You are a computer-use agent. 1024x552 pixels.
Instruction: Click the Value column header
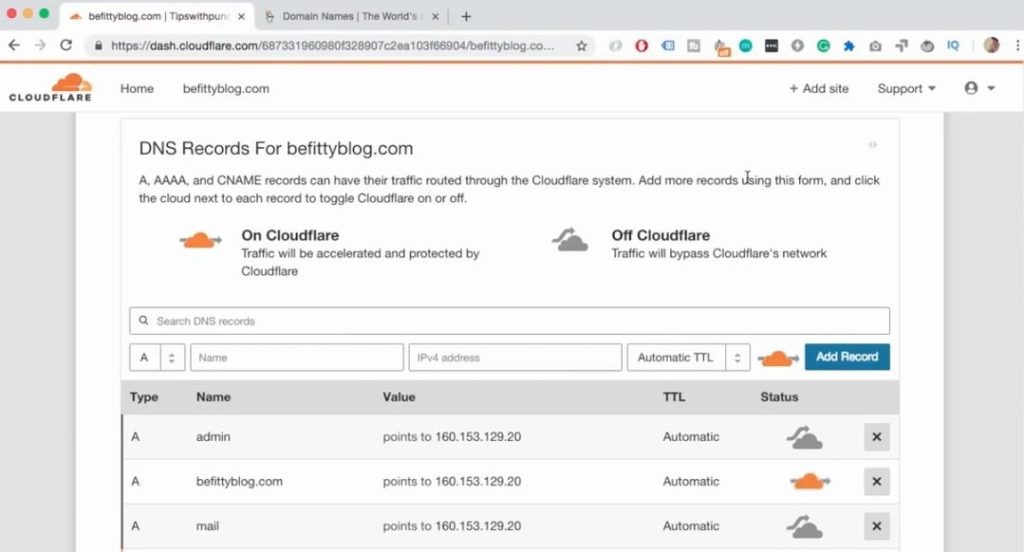[399, 397]
